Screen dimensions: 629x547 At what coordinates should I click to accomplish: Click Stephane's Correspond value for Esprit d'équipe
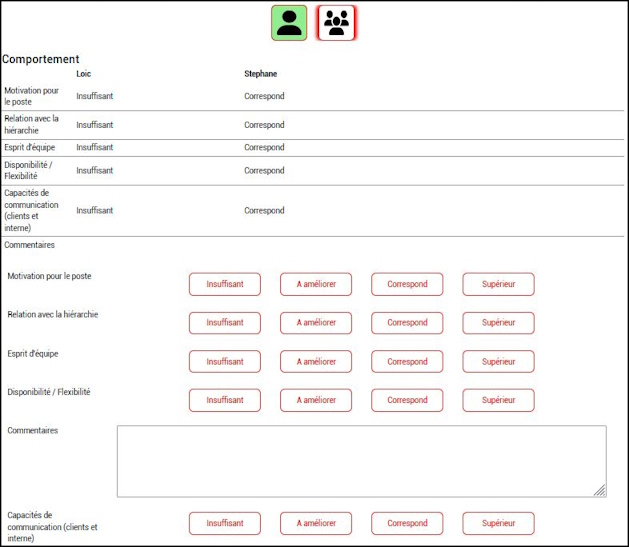pyautogui.click(x=264, y=147)
